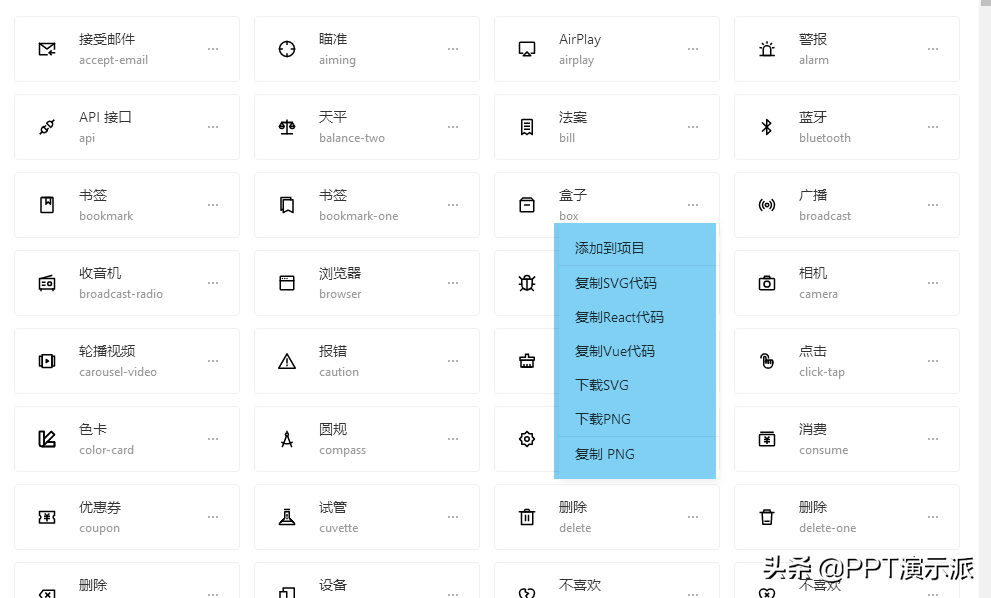Open the ellipsis menu on aiming card

[453, 49]
